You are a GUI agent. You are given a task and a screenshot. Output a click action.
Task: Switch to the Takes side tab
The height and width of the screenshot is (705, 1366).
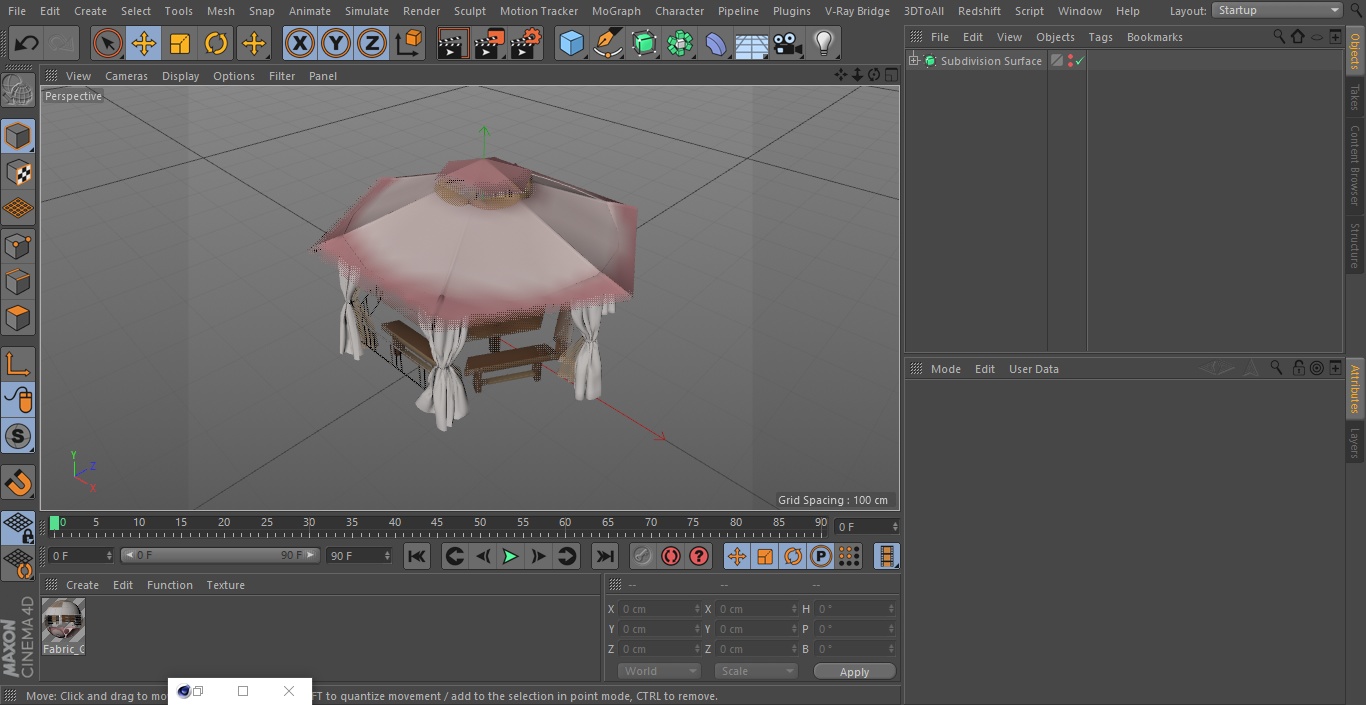tap(1355, 97)
